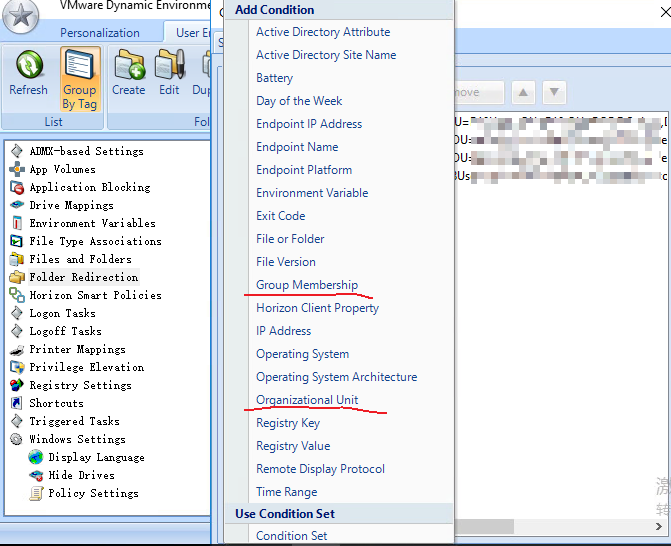Select the Environment Variables icon

(17, 223)
